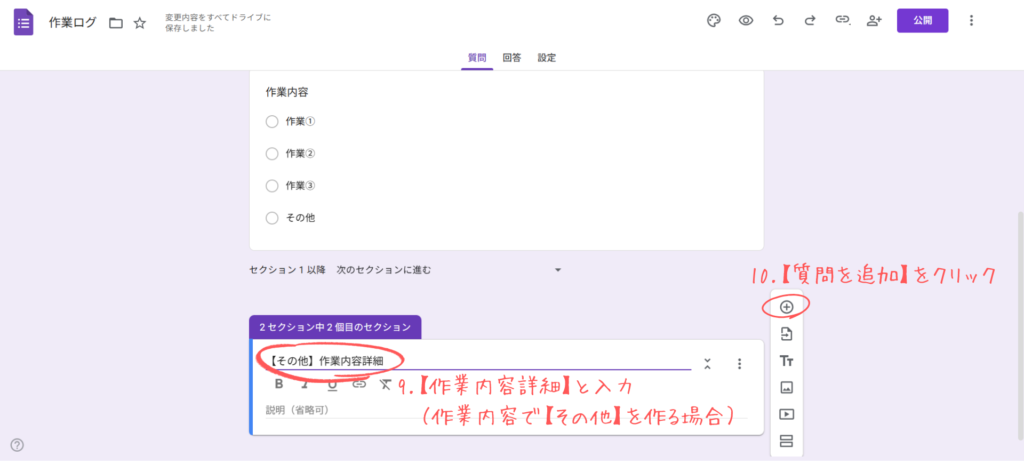This screenshot has width=1024, height=464.
Task: Click the 公開 publish button
Action: click(922, 20)
